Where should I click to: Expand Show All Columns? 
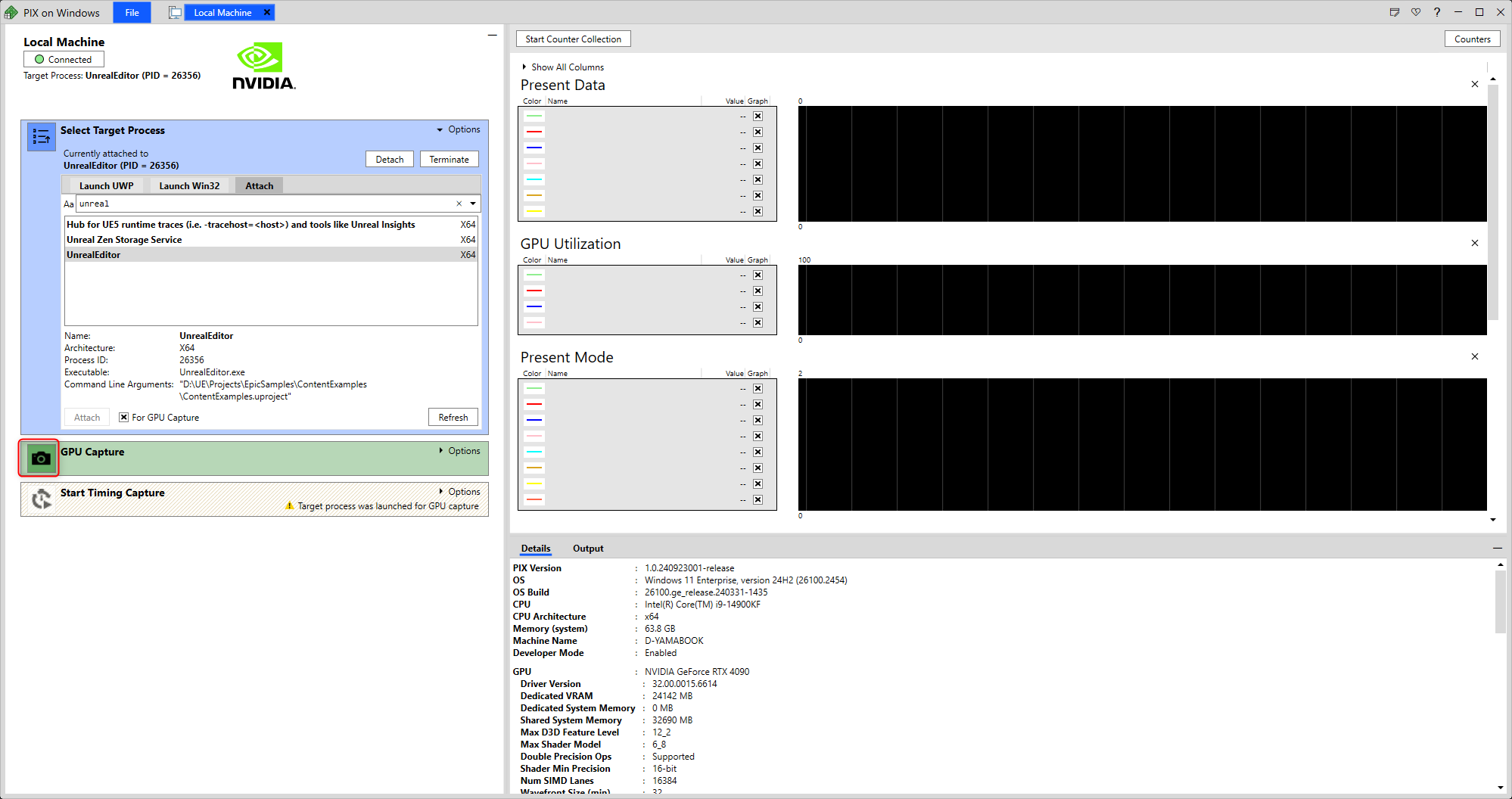pyautogui.click(x=566, y=67)
